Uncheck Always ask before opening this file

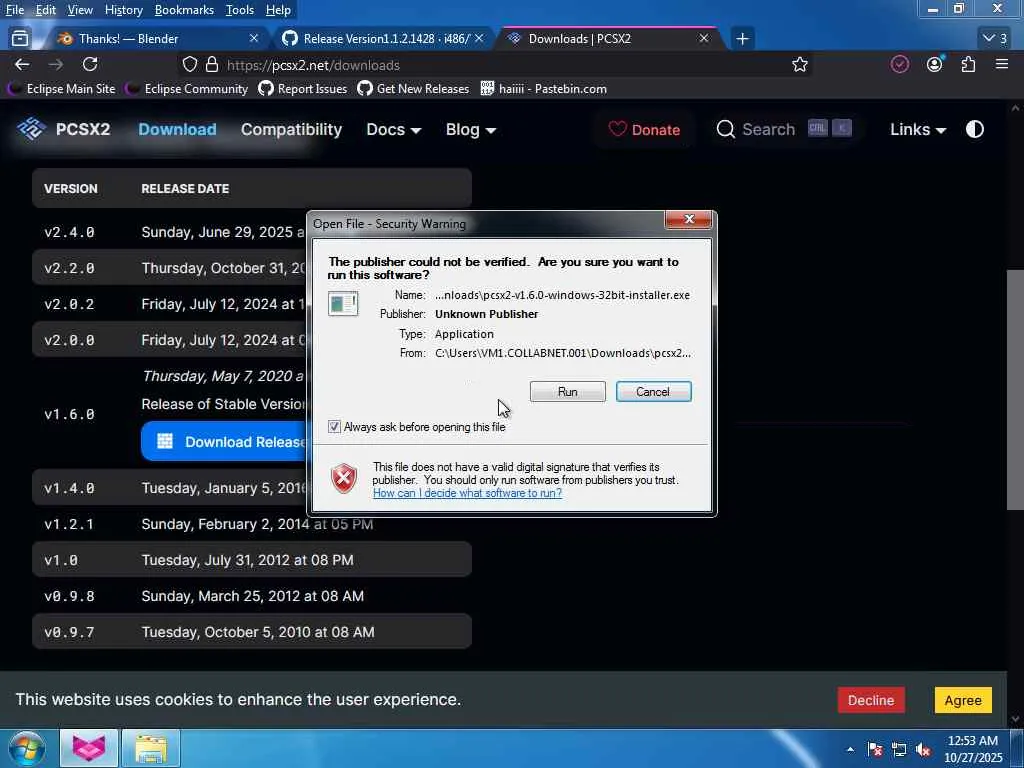pyautogui.click(x=334, y=426)
